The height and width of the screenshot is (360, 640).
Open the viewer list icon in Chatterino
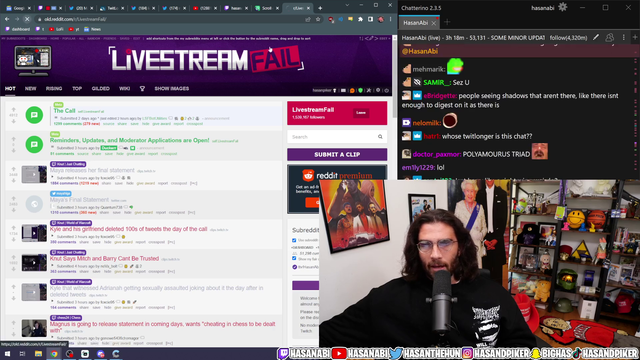(x=610, y=38)
